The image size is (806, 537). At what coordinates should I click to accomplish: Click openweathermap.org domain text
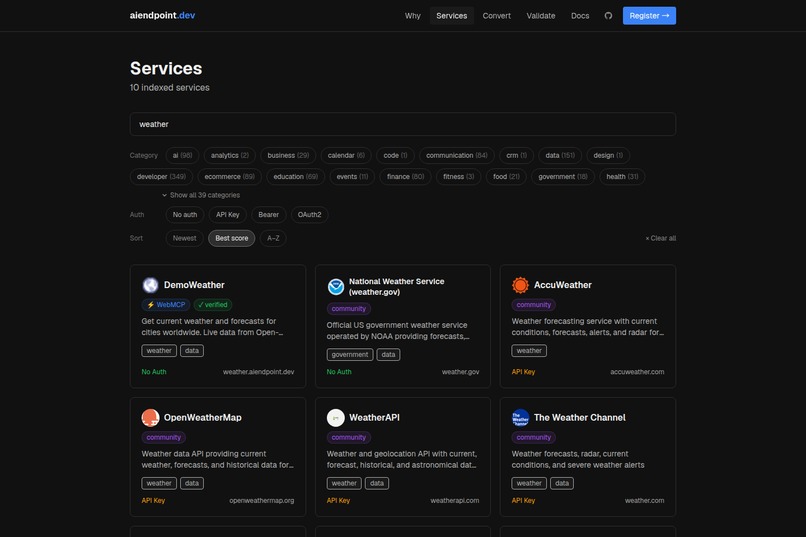pos(262,501)
